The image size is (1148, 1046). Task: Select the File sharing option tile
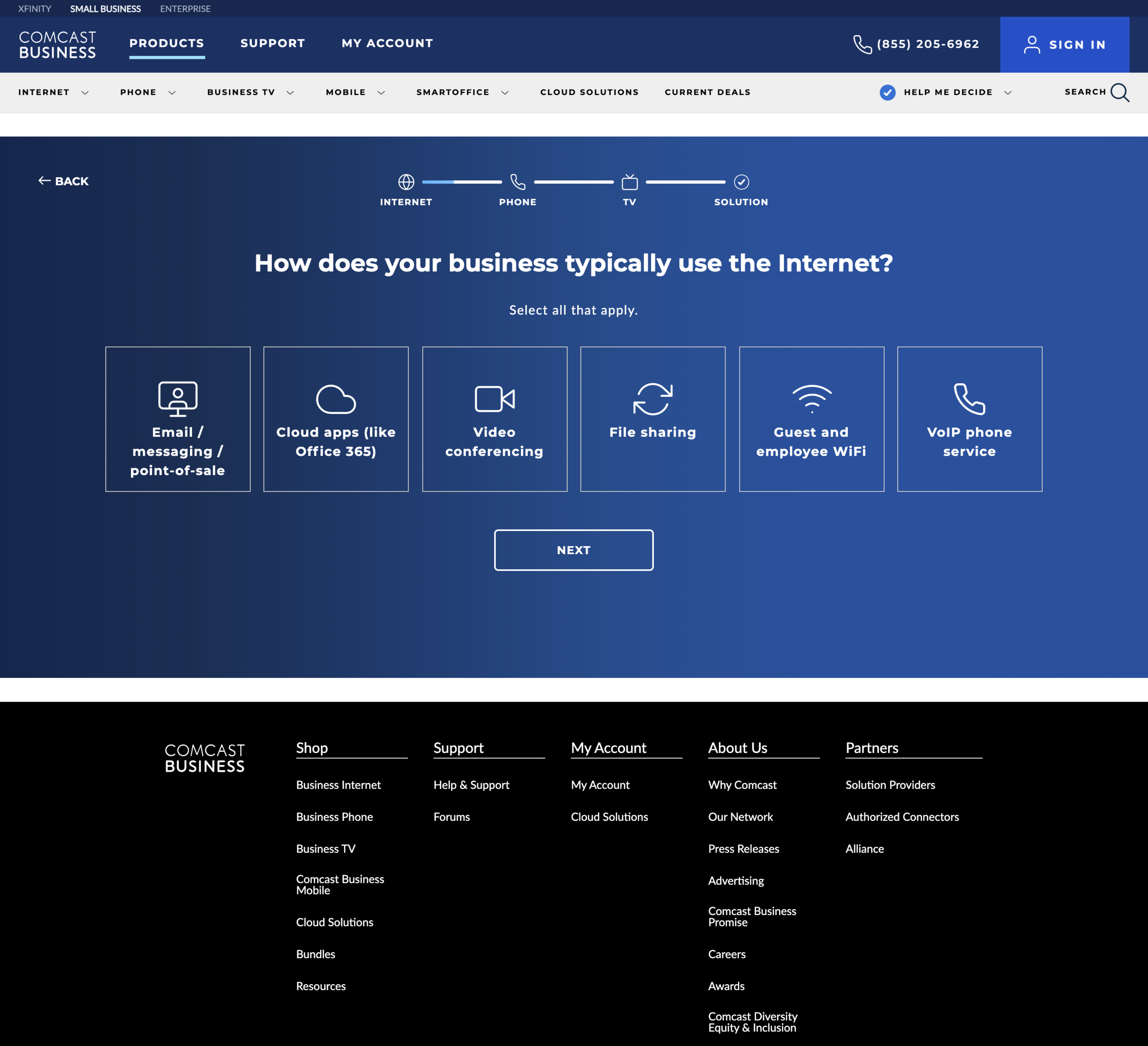point(653,419)
